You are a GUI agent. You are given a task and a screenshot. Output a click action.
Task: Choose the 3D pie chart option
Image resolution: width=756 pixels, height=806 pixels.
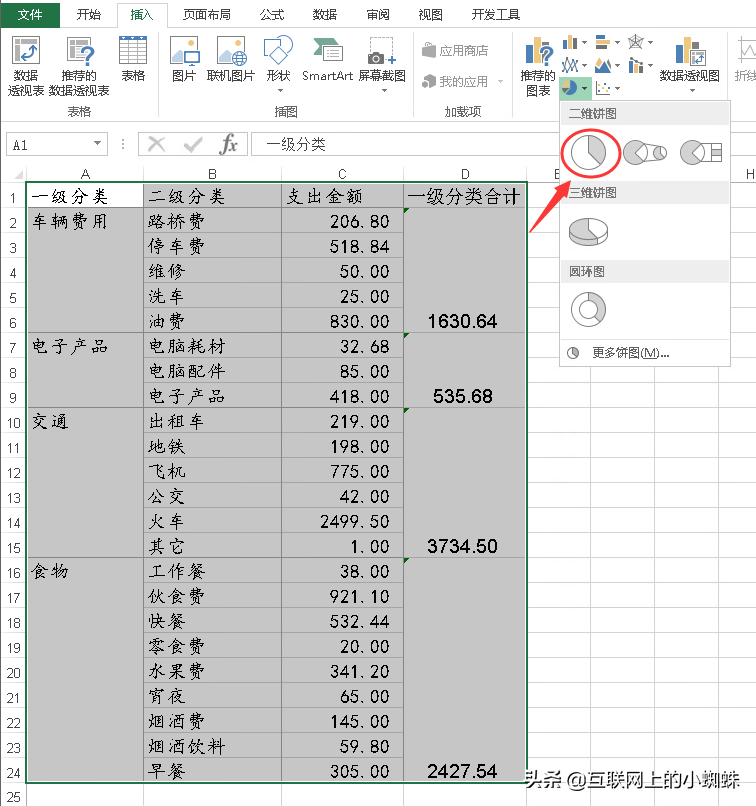pyautogui.click(x=588, y=232)
